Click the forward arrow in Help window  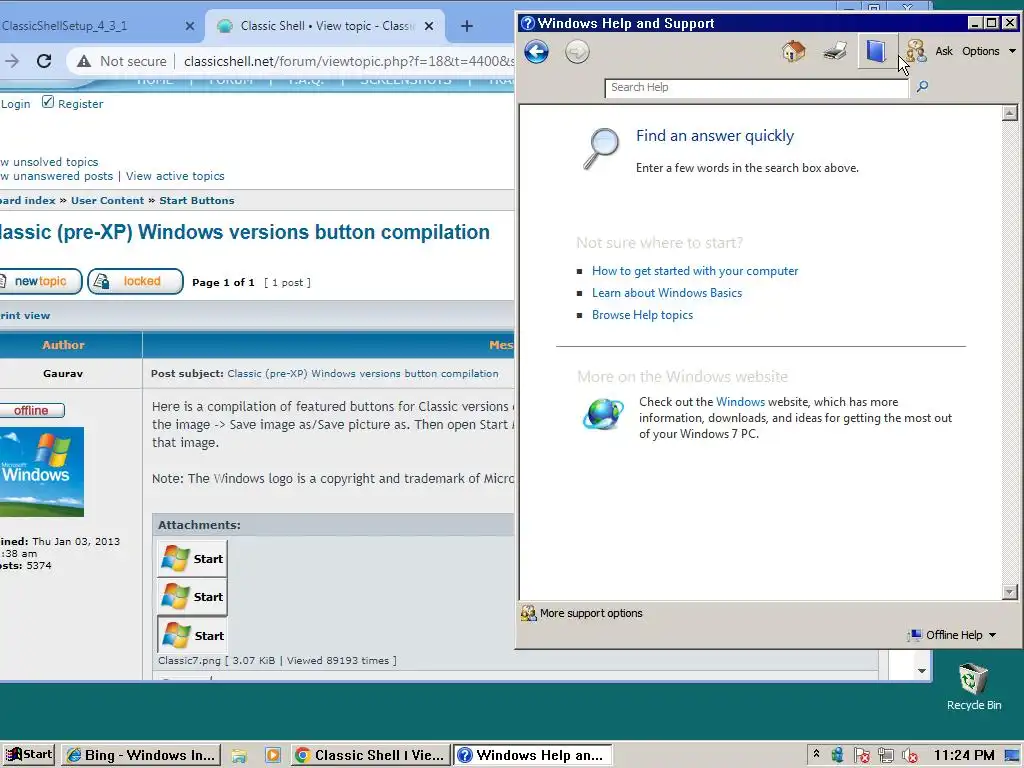[577, 52]
